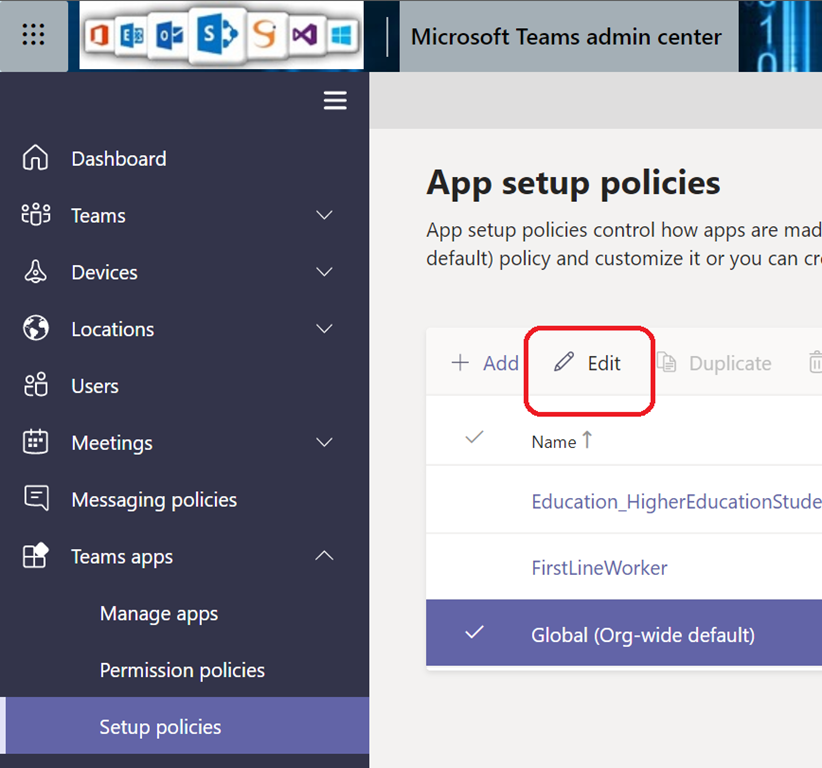Click the Devices bell icon
This screenshot has width=822, height=768.
point(35,272)
